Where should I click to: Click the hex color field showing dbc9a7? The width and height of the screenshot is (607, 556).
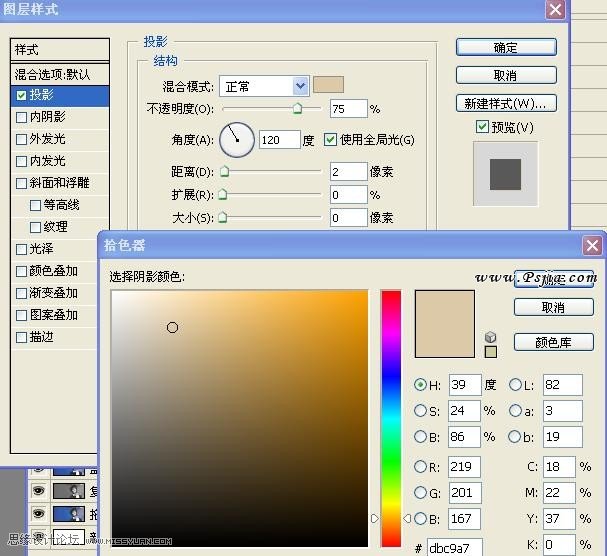click(452, 547)
